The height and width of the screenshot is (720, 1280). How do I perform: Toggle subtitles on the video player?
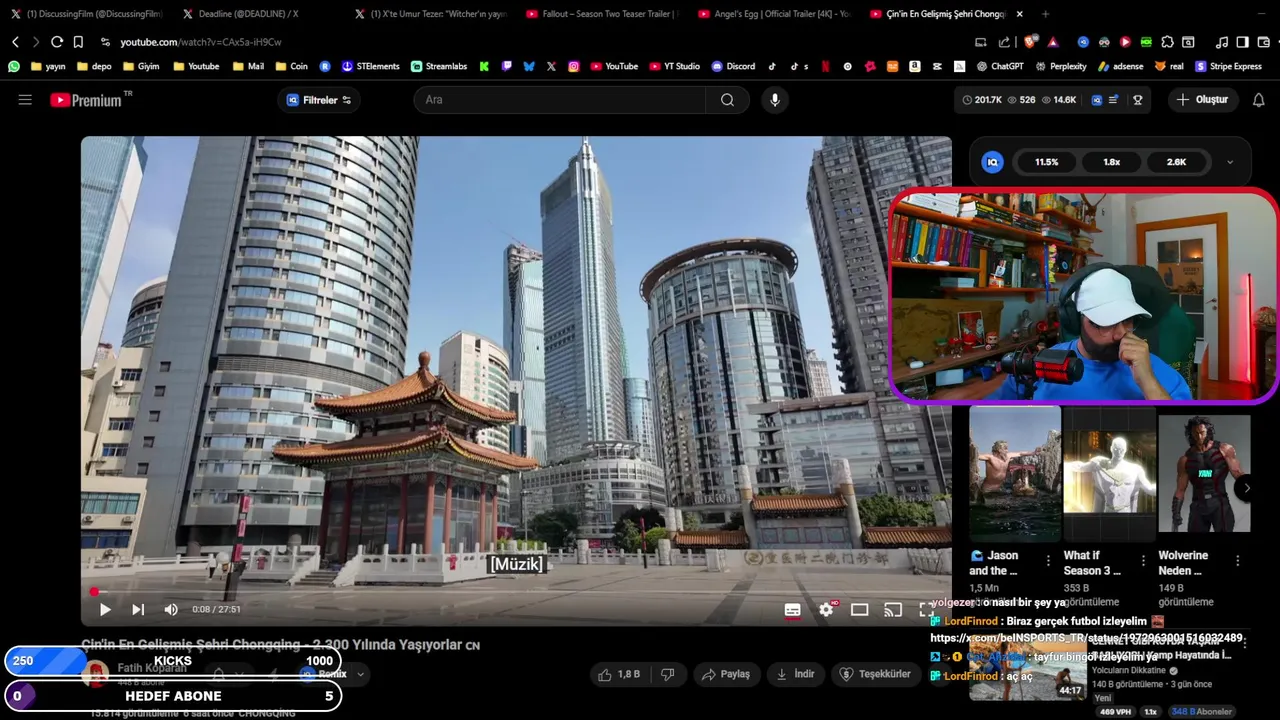[x=793, y=609]
